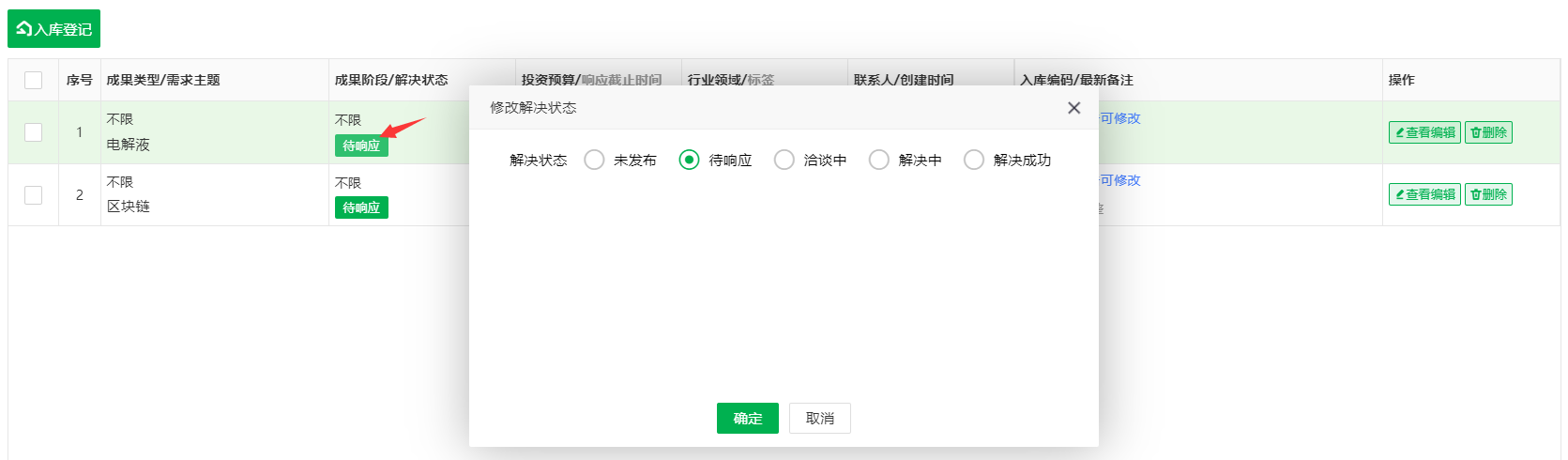
Task: Click the 可修改 link in row 2
Action: (x=1120, y=180)
